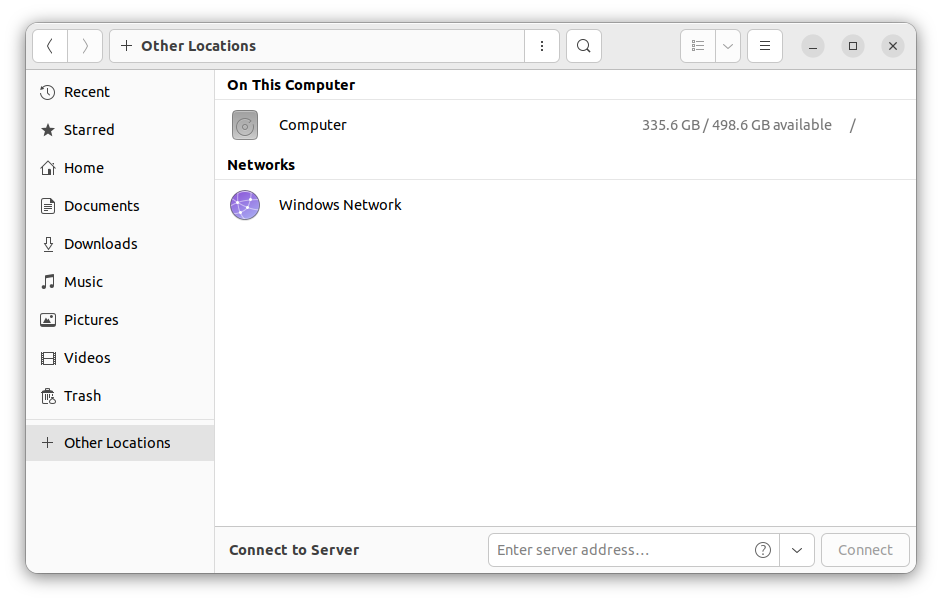The height and width of the screenshot is (602, 942).
Task: Open Starred in the sidebar
Action: [x=120, y=130]
